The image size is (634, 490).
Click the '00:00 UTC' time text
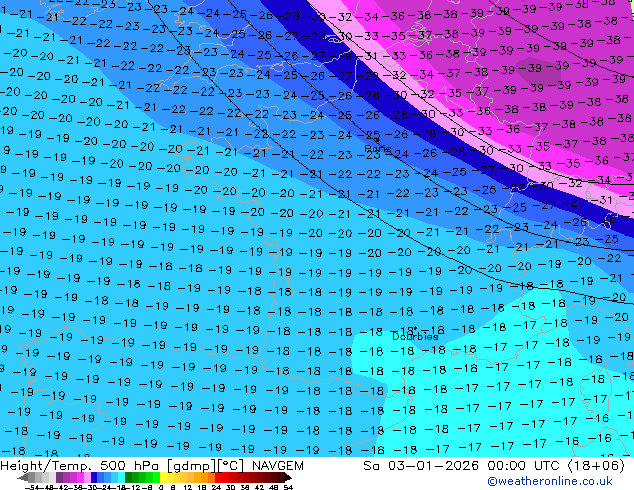525,466
